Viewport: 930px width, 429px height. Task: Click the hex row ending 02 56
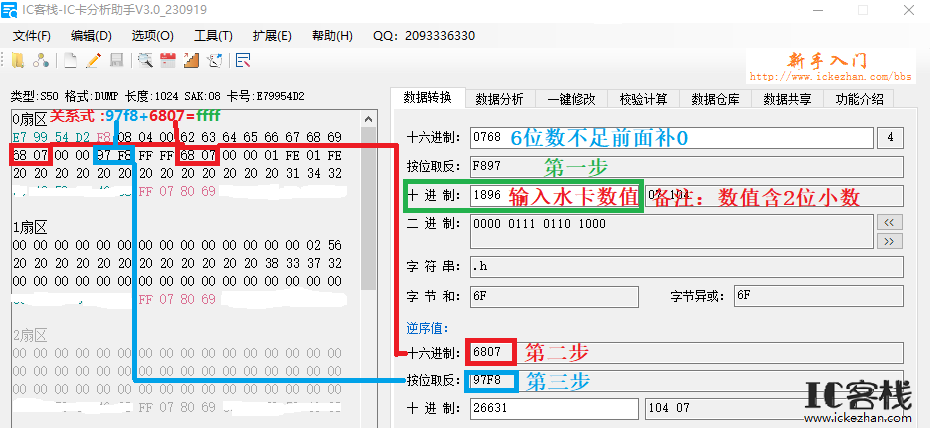click(x=177, y=245)
